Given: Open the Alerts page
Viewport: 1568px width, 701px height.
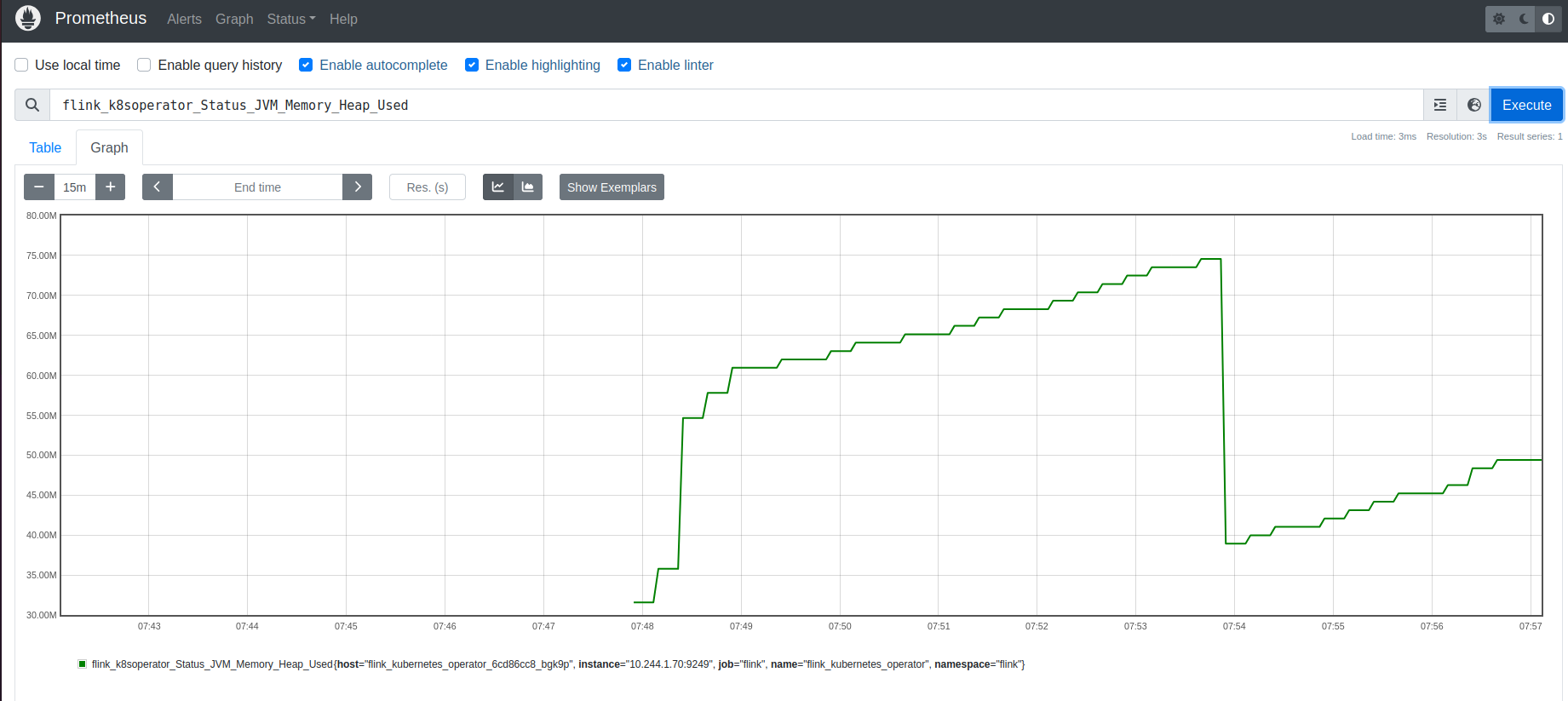Looking at the screenshot, I should (x=184, y=19).
